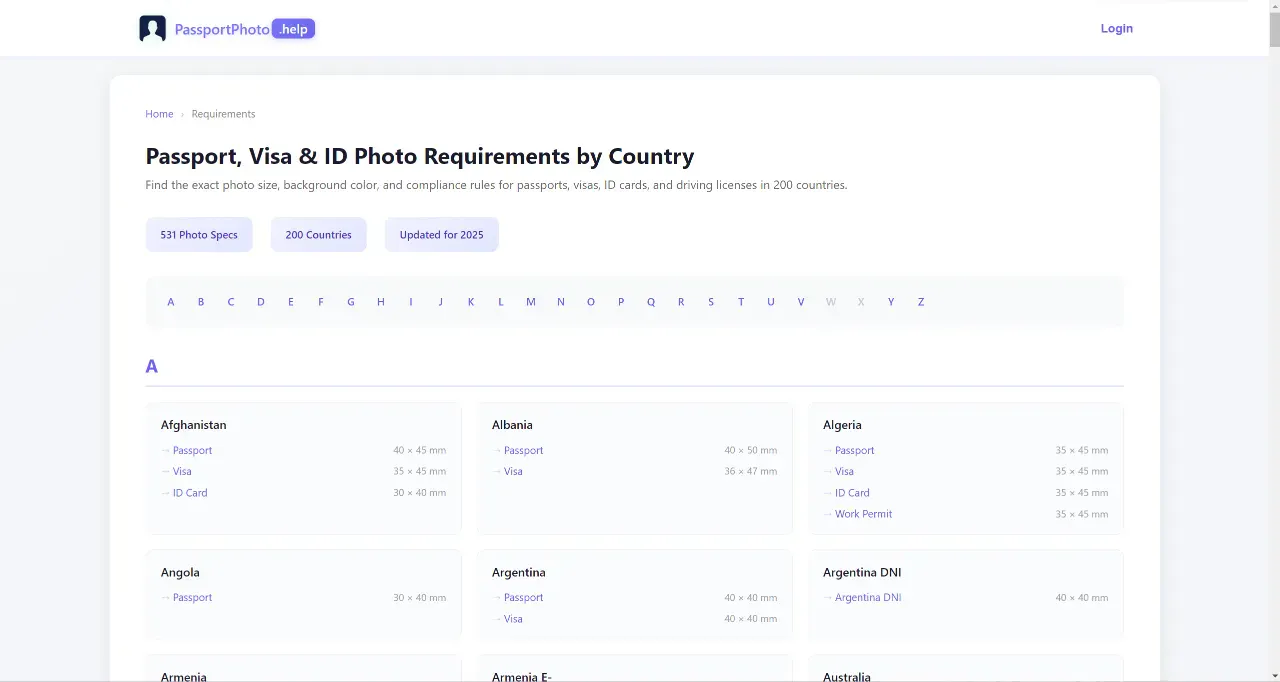Jump to letter D in alphabet index
Screen dimensions: 1280x682
pos(261,302)
